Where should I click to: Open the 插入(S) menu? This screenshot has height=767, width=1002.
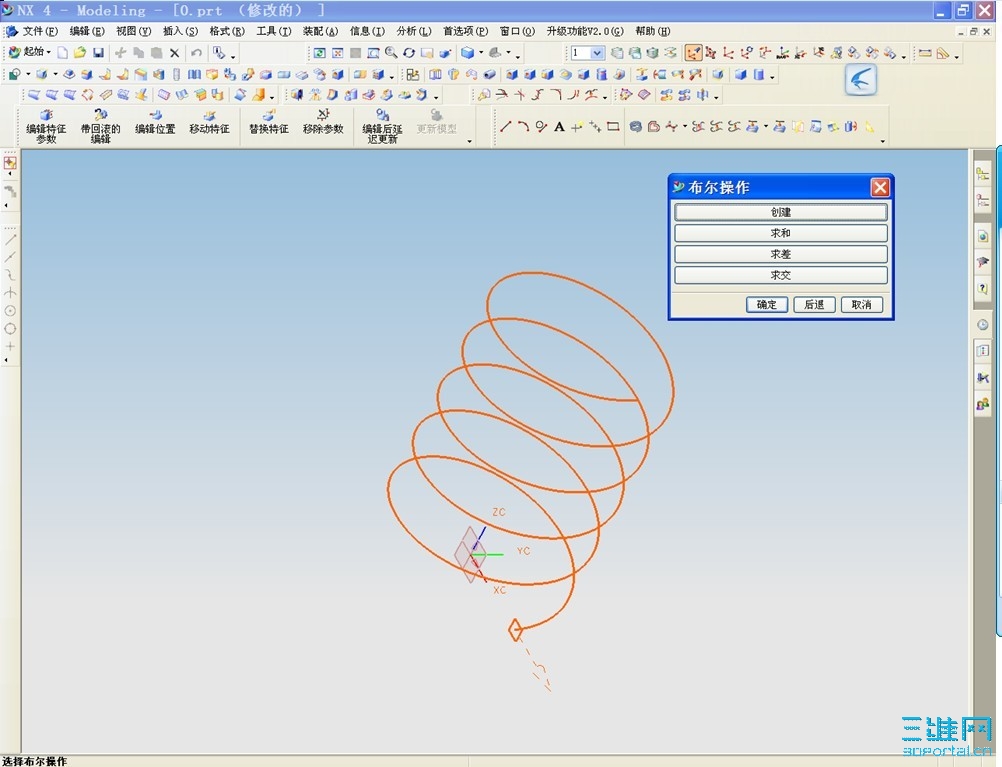[x=180, y=31]
